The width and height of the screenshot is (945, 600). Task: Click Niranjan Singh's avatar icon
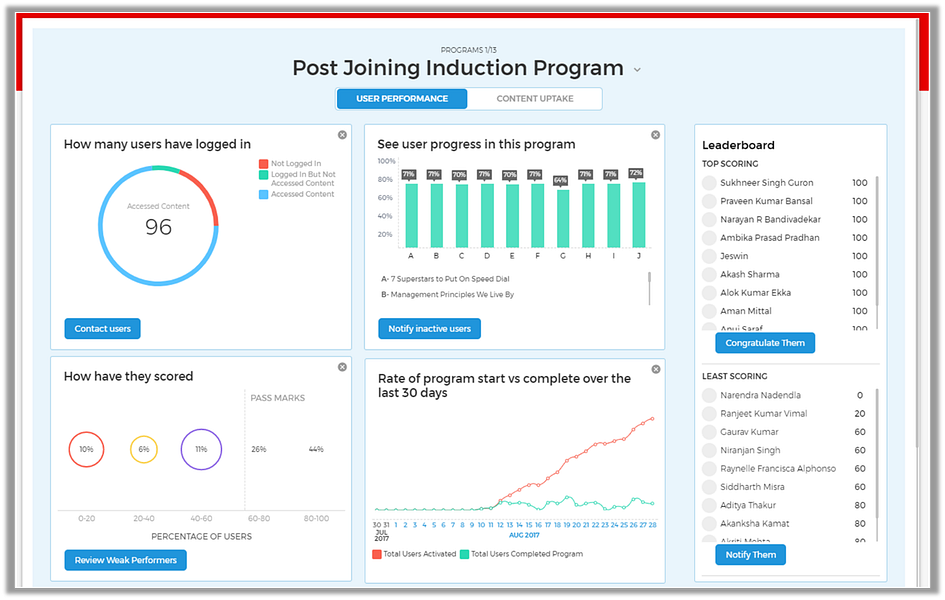[709, 451]
